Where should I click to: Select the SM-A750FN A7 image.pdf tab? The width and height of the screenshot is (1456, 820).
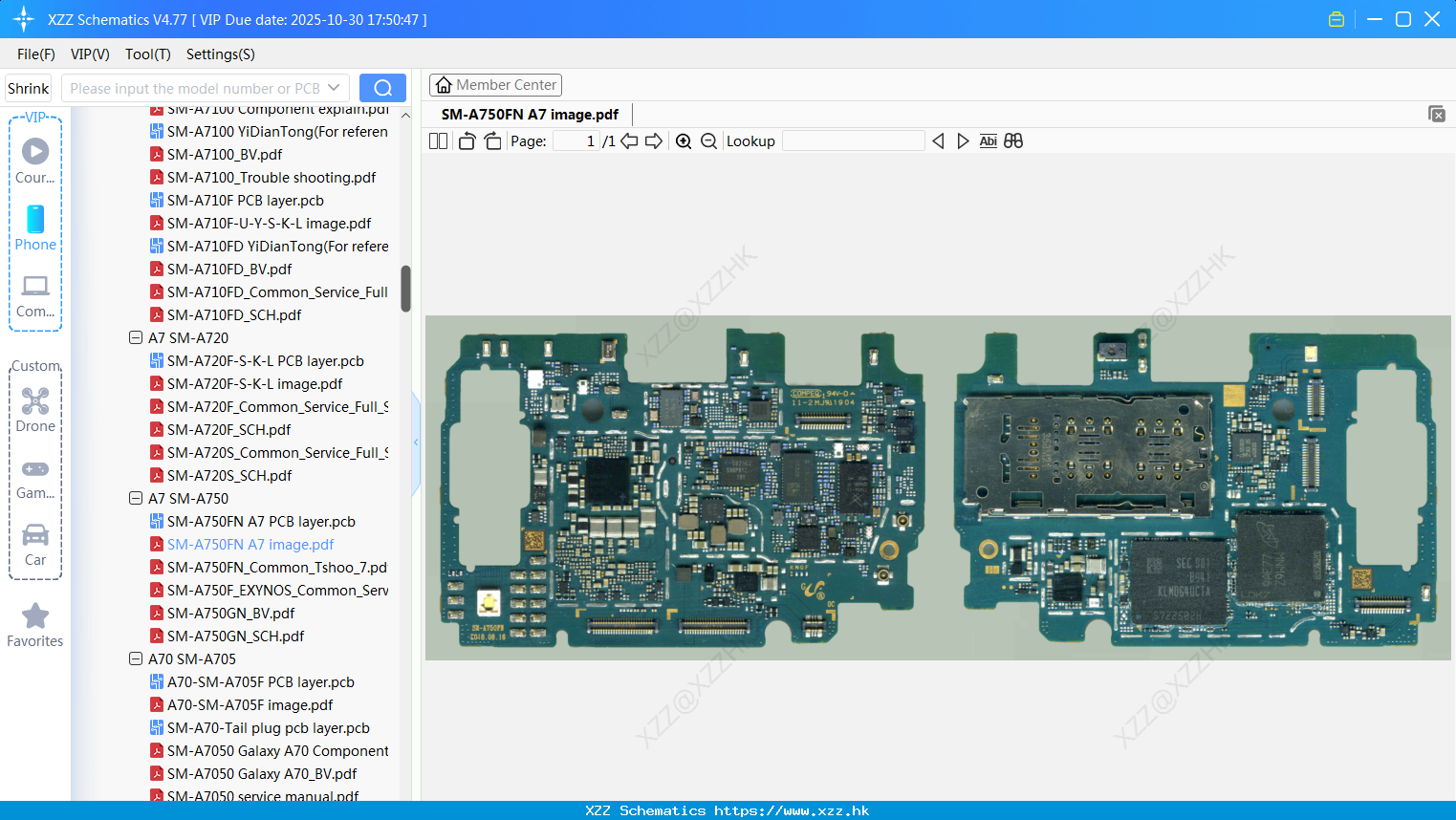tap(530, 114)
